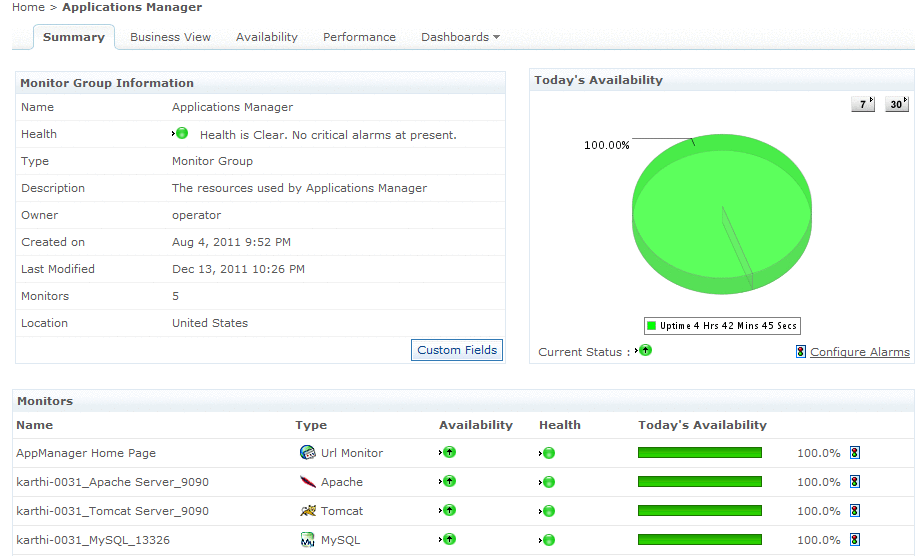Configure alarms icon for Tomcat Server row
The height and width of the screenshot is (556, 923).
855,510
